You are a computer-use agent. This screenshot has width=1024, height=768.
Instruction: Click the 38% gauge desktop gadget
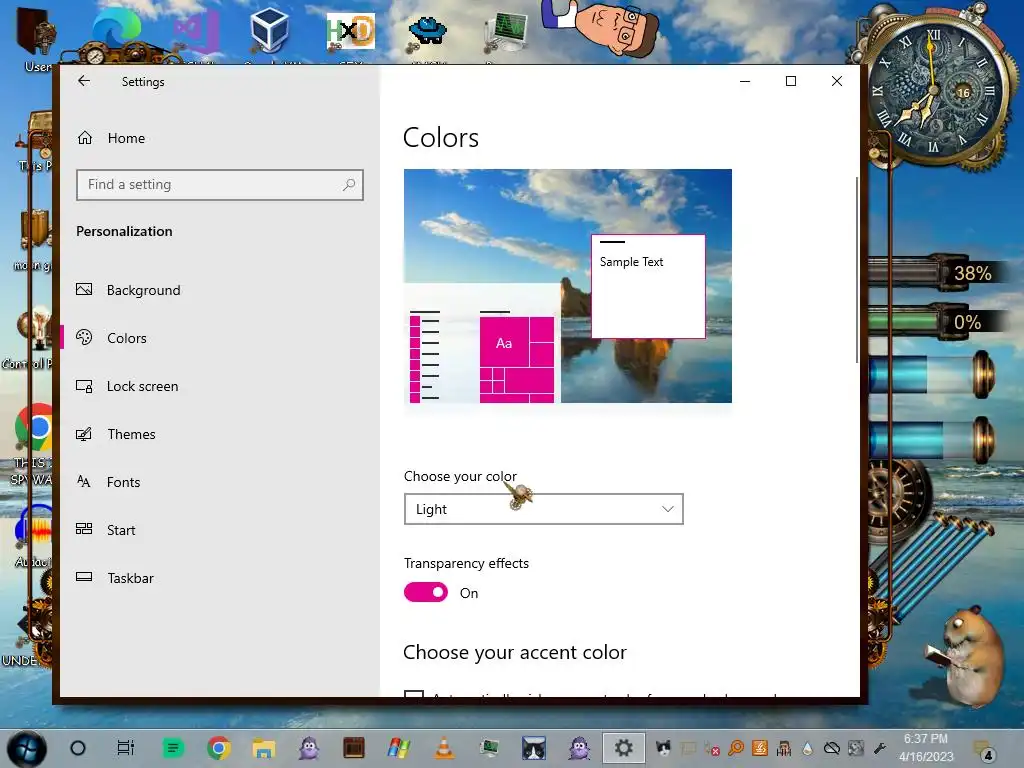click(x=934, y=272)
